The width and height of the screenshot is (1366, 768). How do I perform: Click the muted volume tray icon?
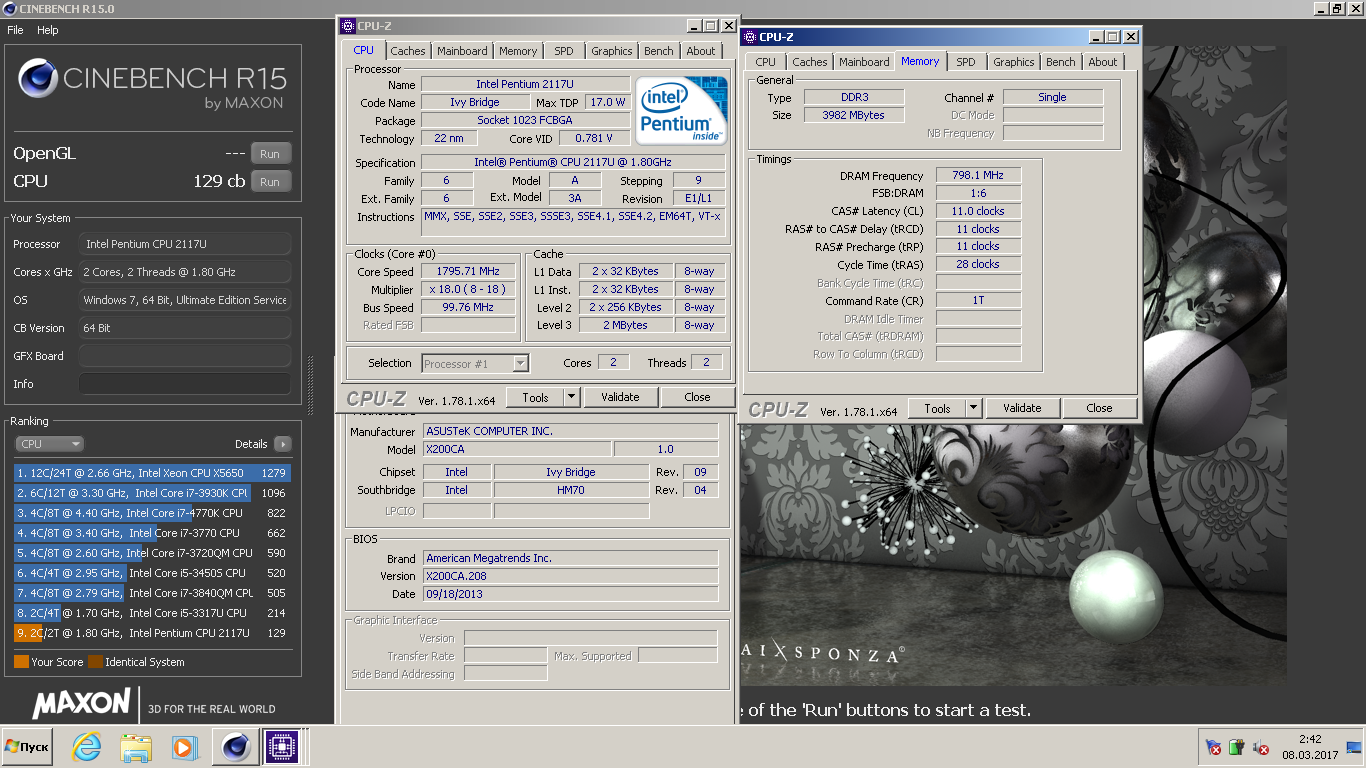(1262, 747)
